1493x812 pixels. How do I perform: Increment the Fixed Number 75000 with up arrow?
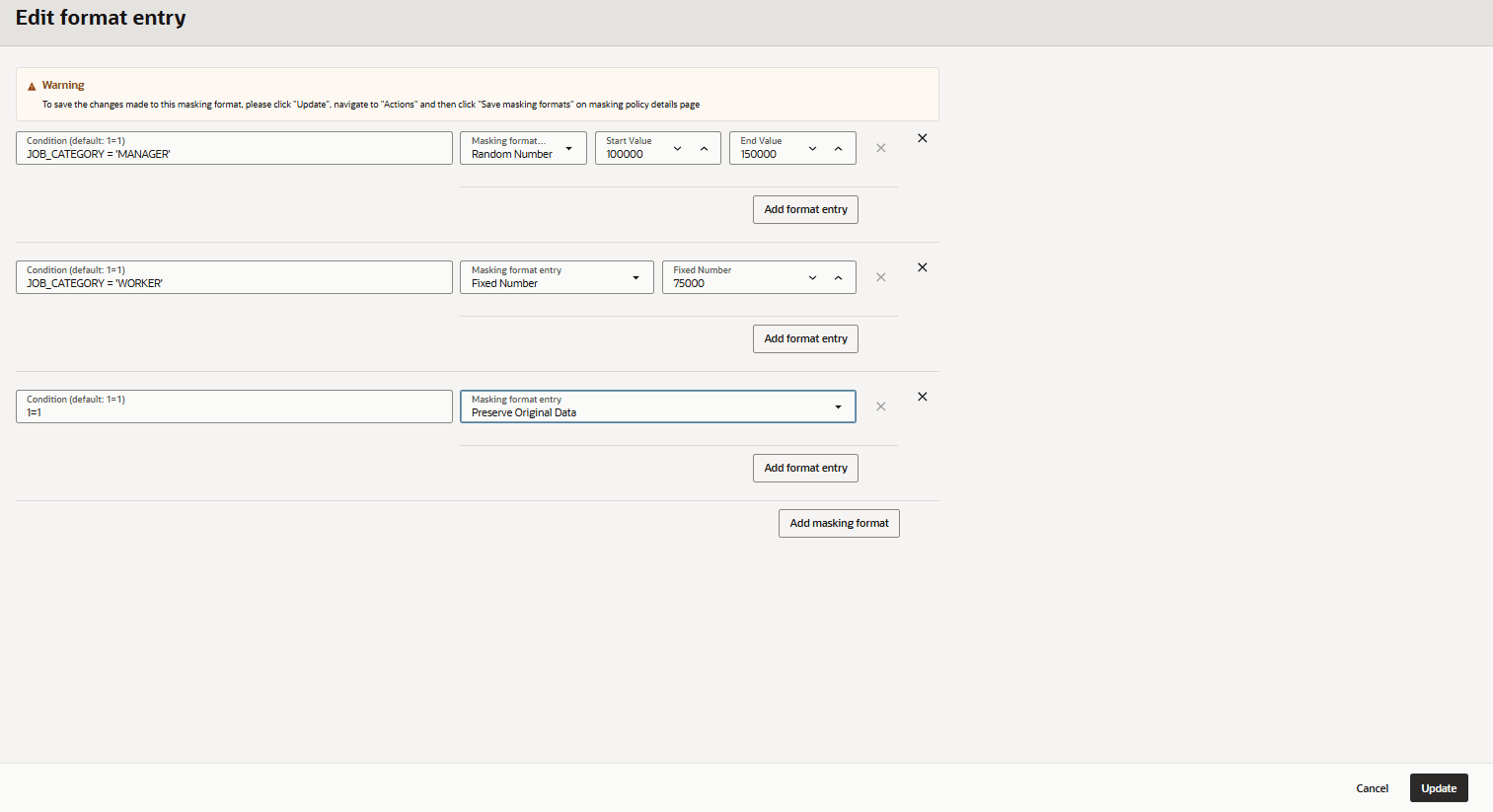tap(840, 277)
